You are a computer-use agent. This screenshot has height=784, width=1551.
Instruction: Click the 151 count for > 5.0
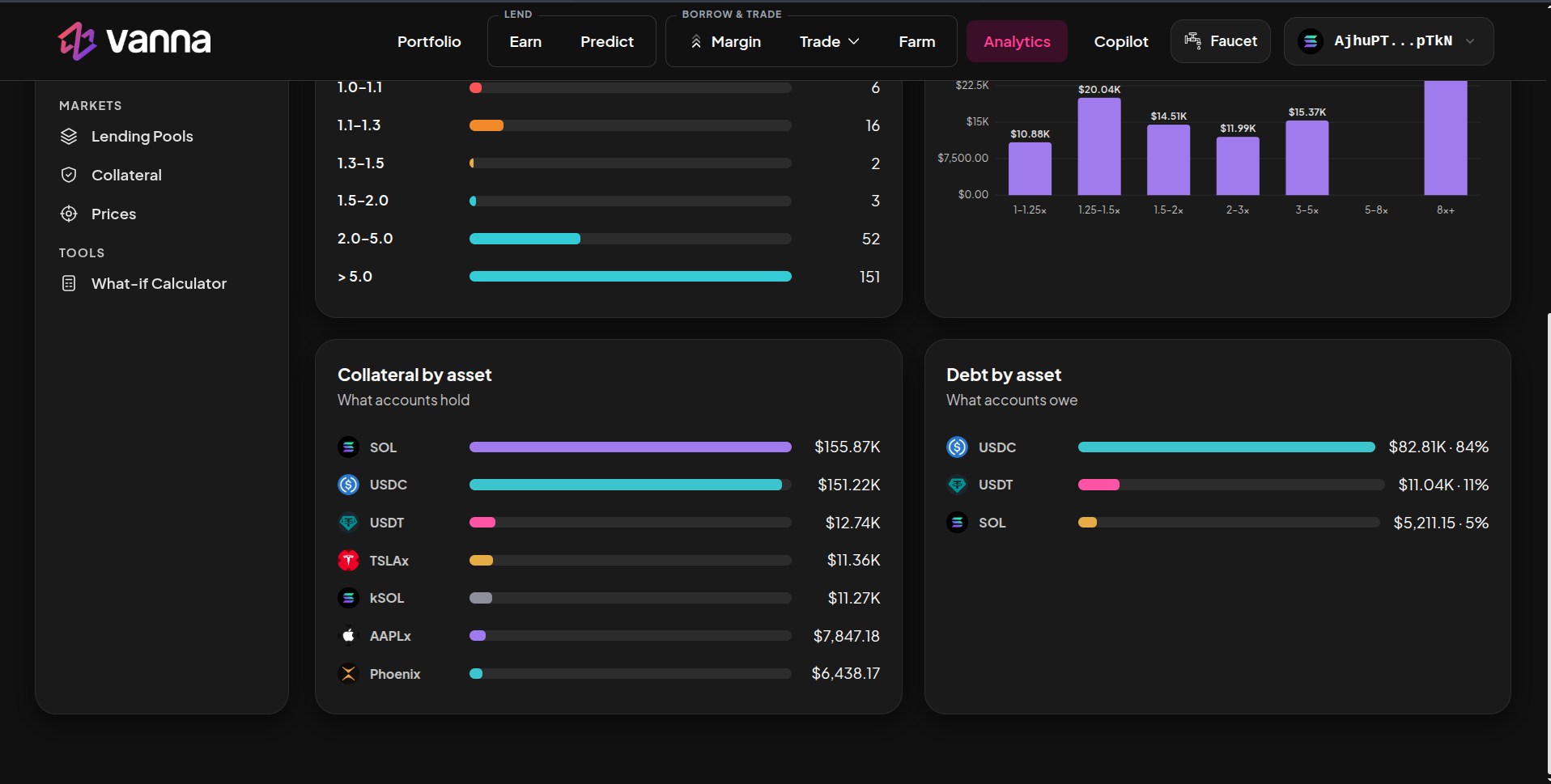869,277
